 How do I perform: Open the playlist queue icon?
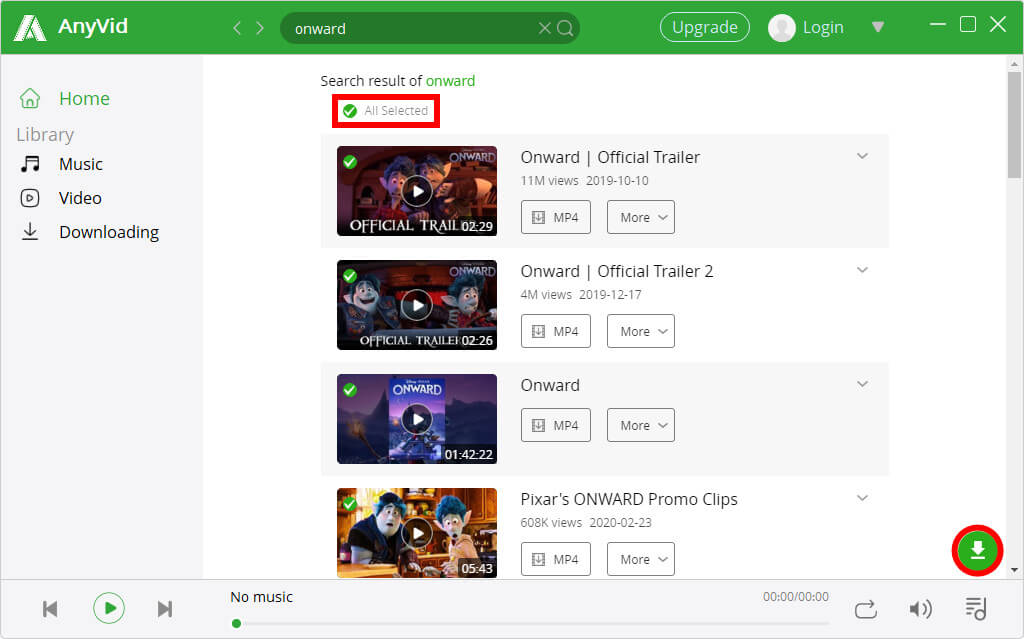pyautogui.click(x=976, y=608)
